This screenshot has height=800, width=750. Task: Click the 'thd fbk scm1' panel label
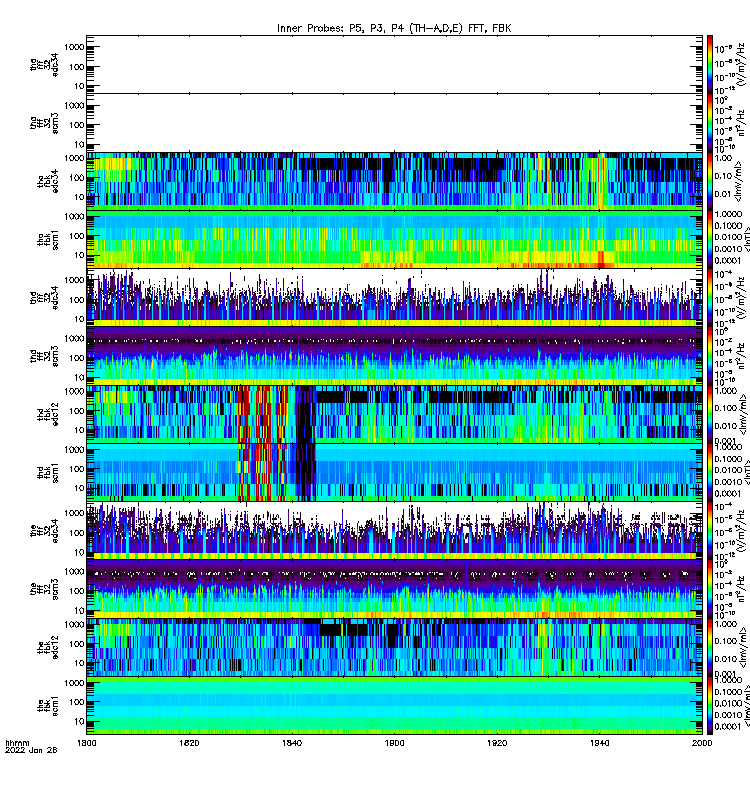[x=48, y=473]
